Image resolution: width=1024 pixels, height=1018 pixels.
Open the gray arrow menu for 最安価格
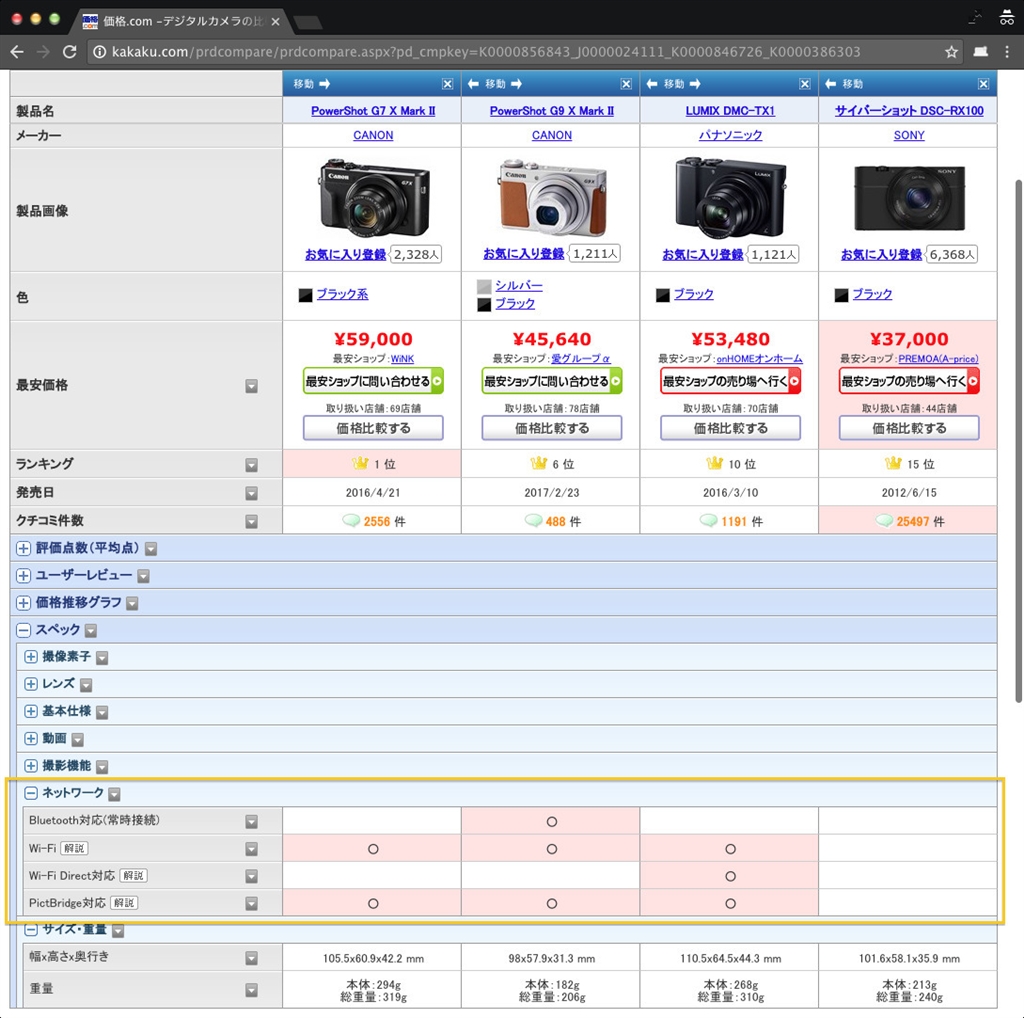pyautogui.click(x=251, y=387)
